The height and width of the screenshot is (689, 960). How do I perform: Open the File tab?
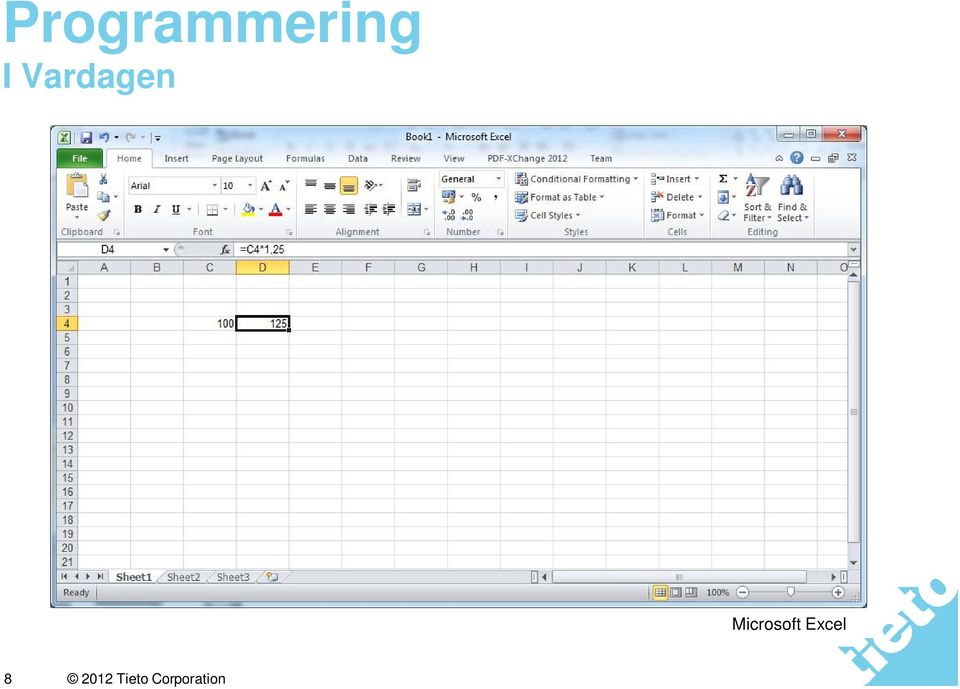click(x=80, y=158)
